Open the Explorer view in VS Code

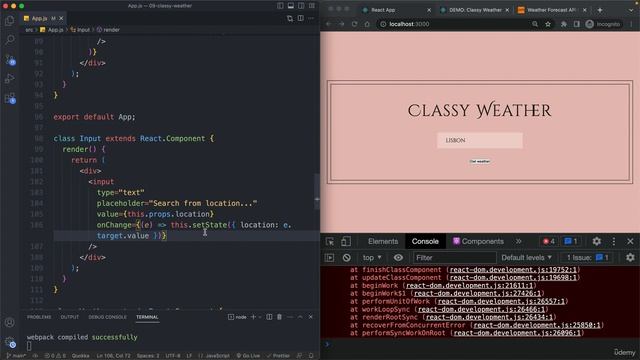(9, 20)
